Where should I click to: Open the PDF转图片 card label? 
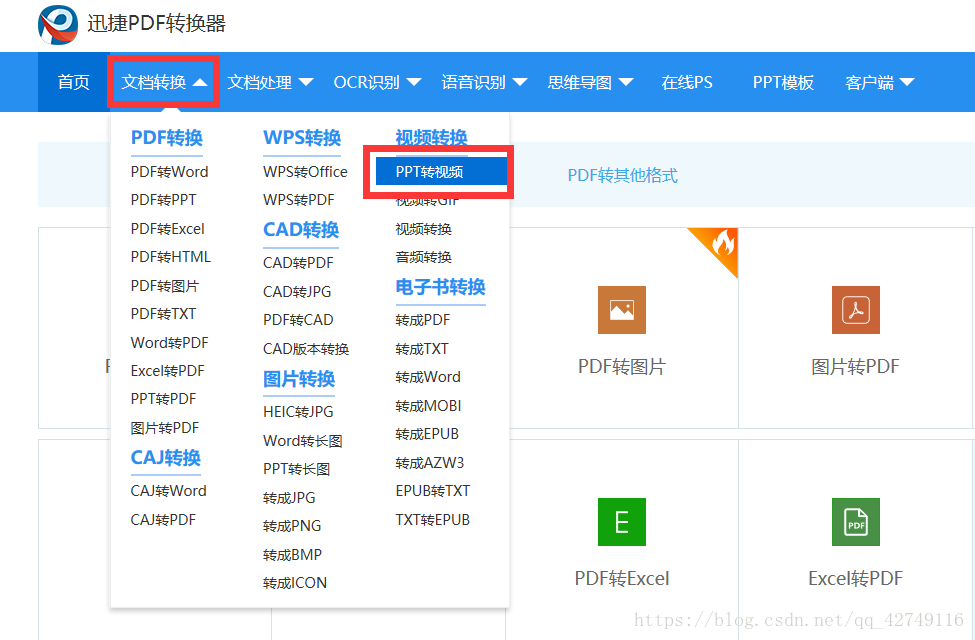(x=622, y=366)
